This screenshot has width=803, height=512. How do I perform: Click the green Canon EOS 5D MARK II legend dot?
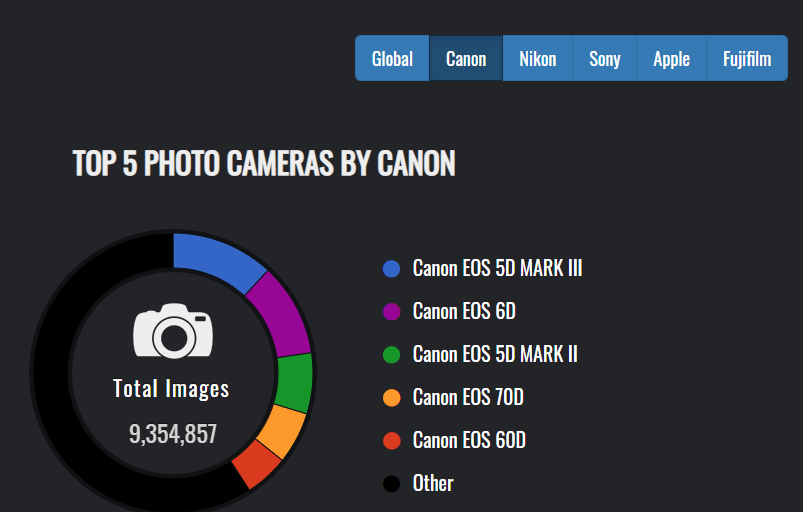click(392, 355)
